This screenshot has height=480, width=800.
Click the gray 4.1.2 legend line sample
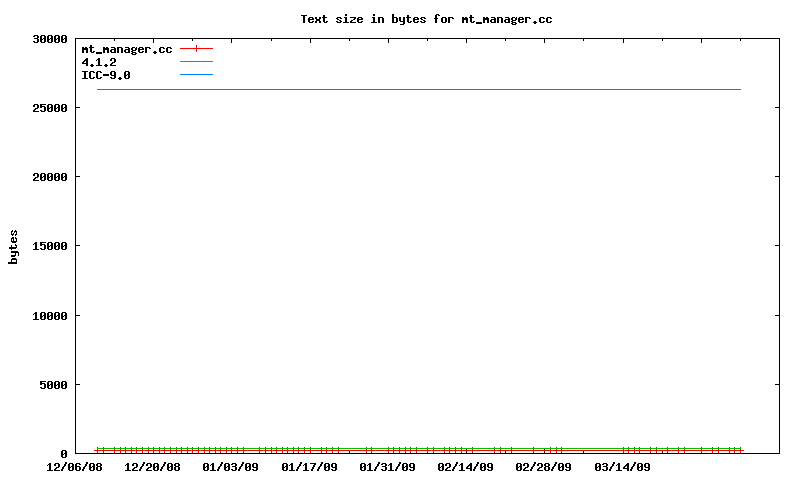click(x=196, y=62)
